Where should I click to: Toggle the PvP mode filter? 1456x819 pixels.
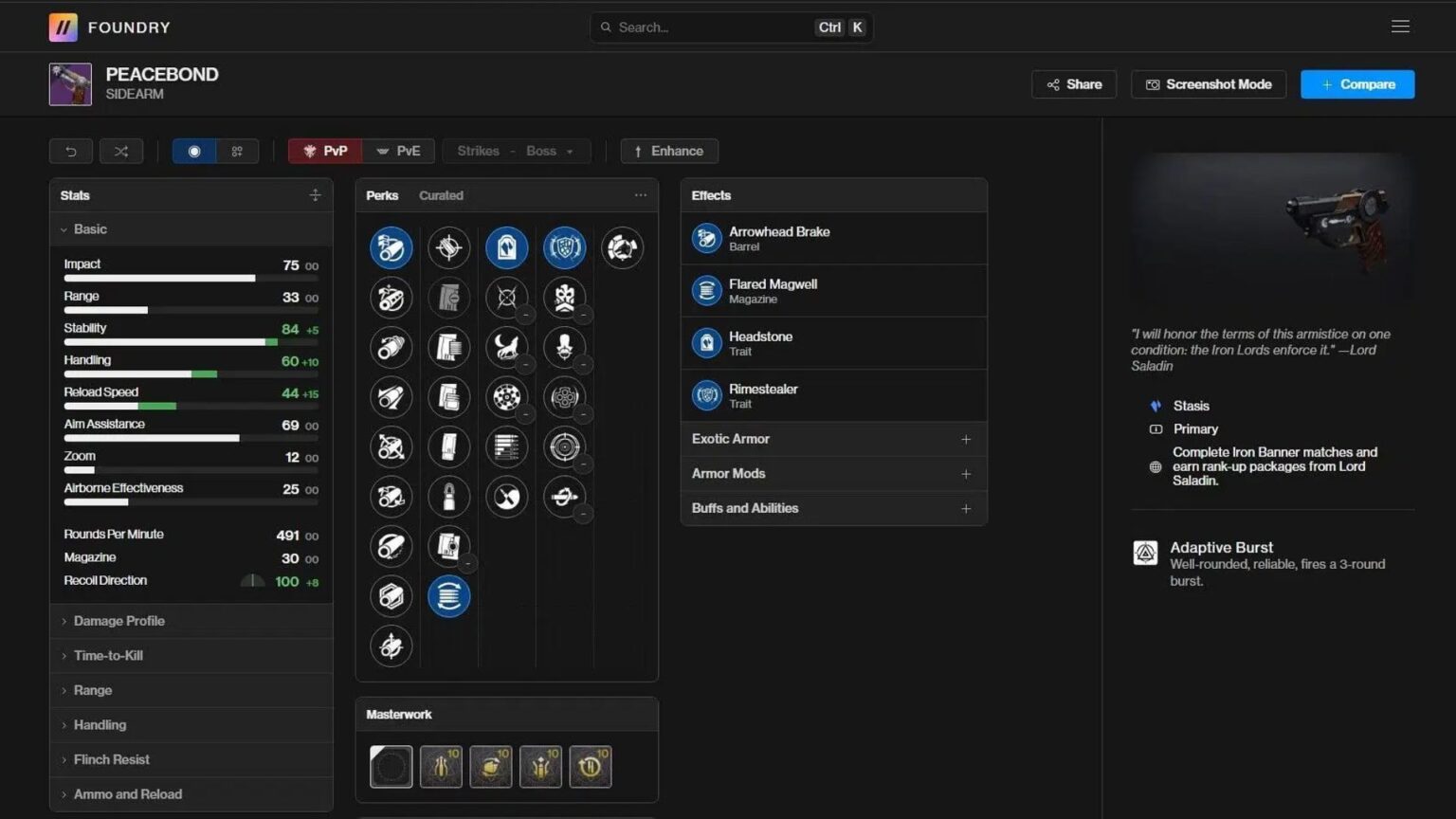(x=324, y=151)
